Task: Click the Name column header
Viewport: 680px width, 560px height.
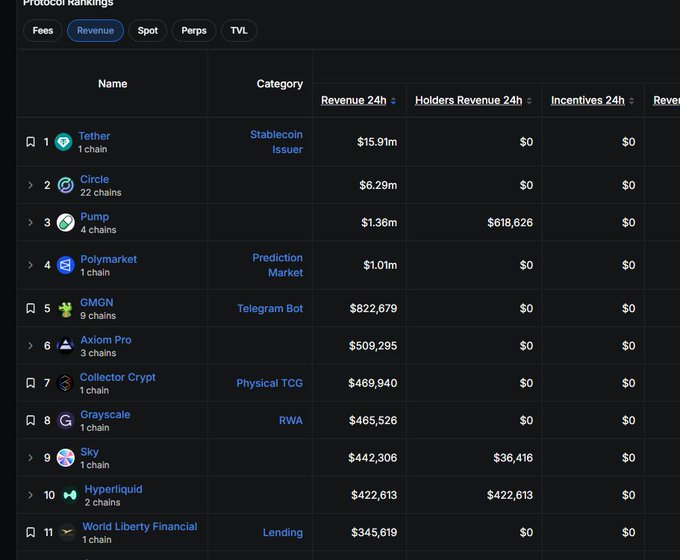Action: coord(112,84)
